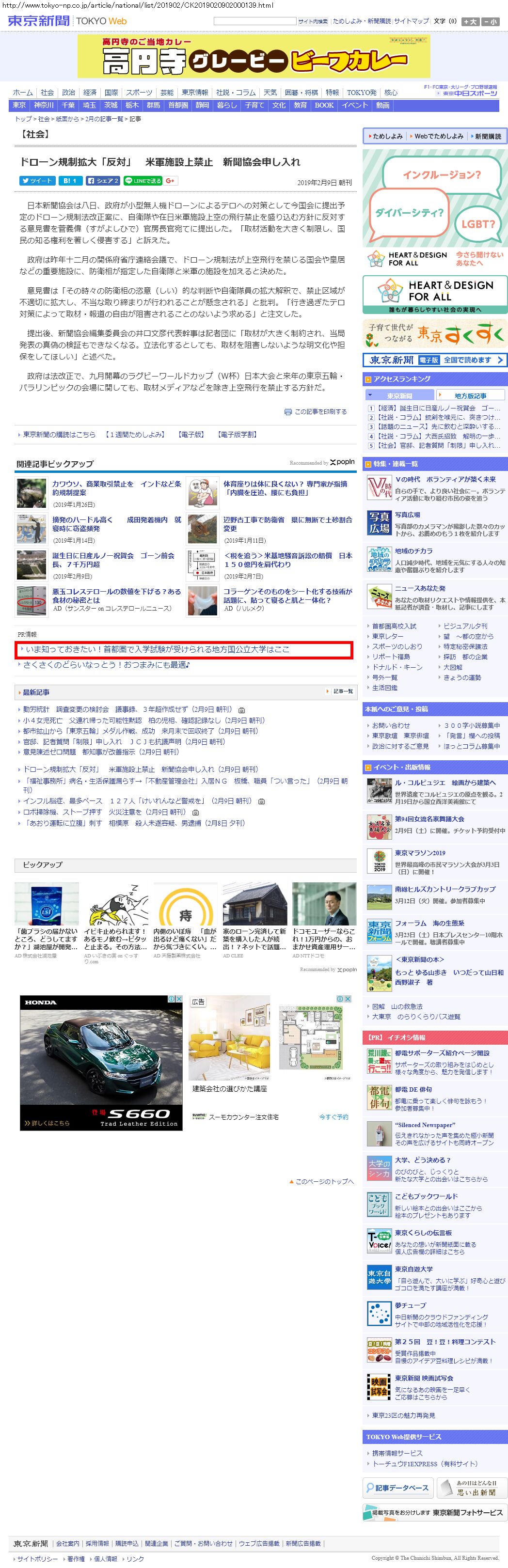Open the カワウソ article thumbnail
This screenshot has height=1568, width=508.
tap(32, 494)
